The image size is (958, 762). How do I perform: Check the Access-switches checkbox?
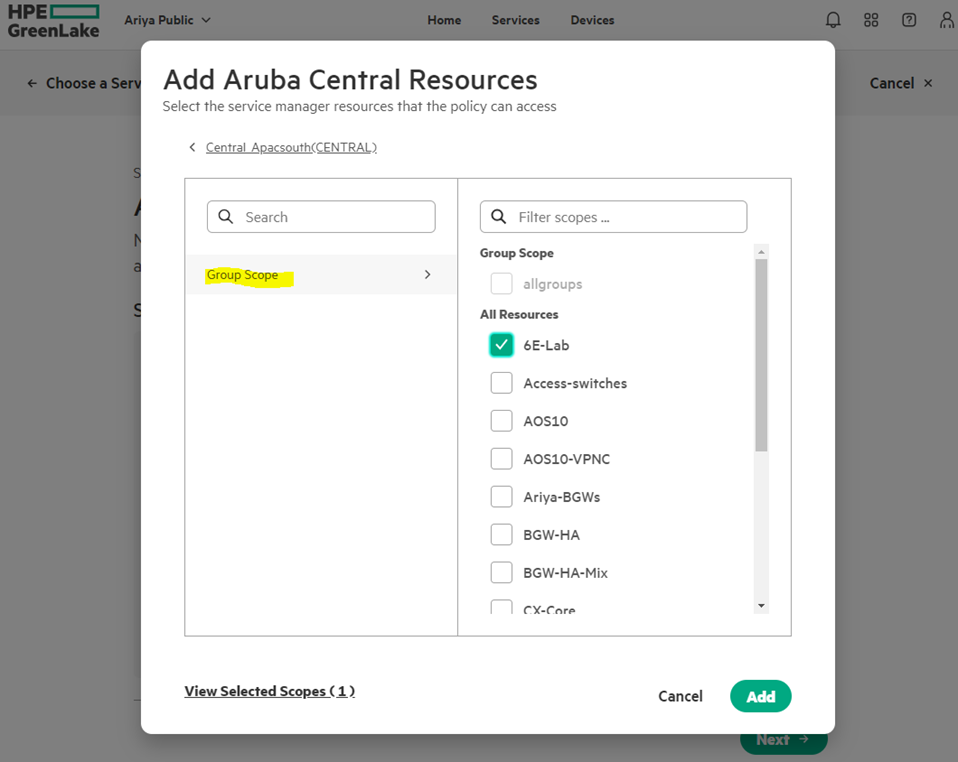[501, 382]
